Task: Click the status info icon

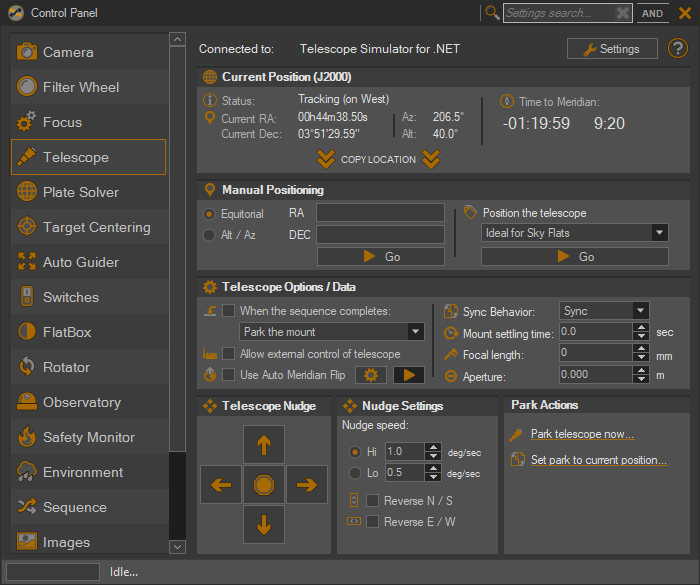Action: pos(209,100)
